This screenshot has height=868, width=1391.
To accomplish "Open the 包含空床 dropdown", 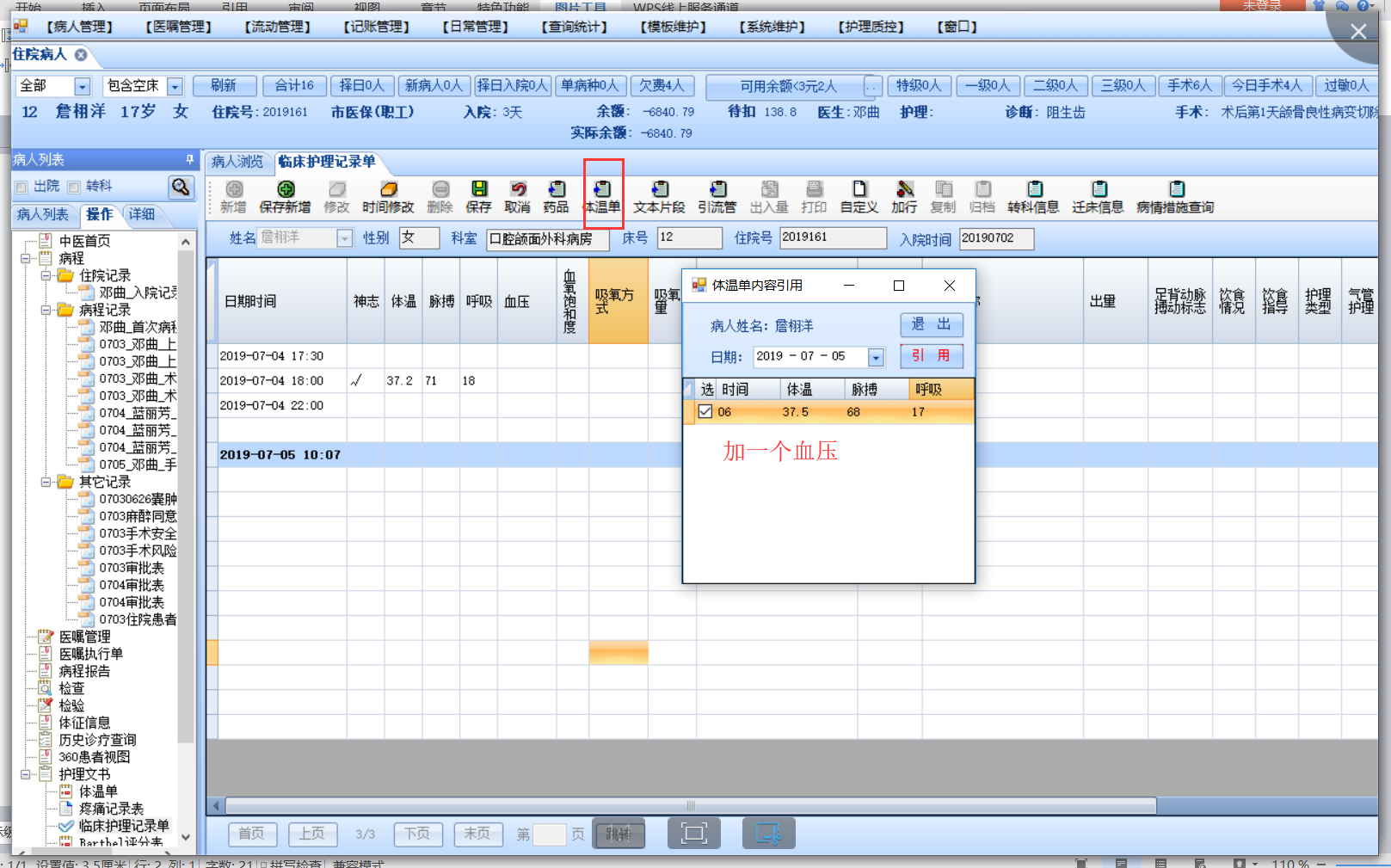I will [x=175, y=86].
